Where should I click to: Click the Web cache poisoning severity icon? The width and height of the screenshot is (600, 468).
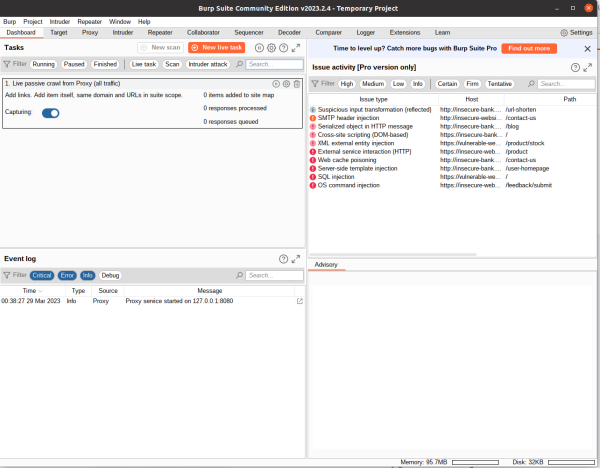point(313,160)
